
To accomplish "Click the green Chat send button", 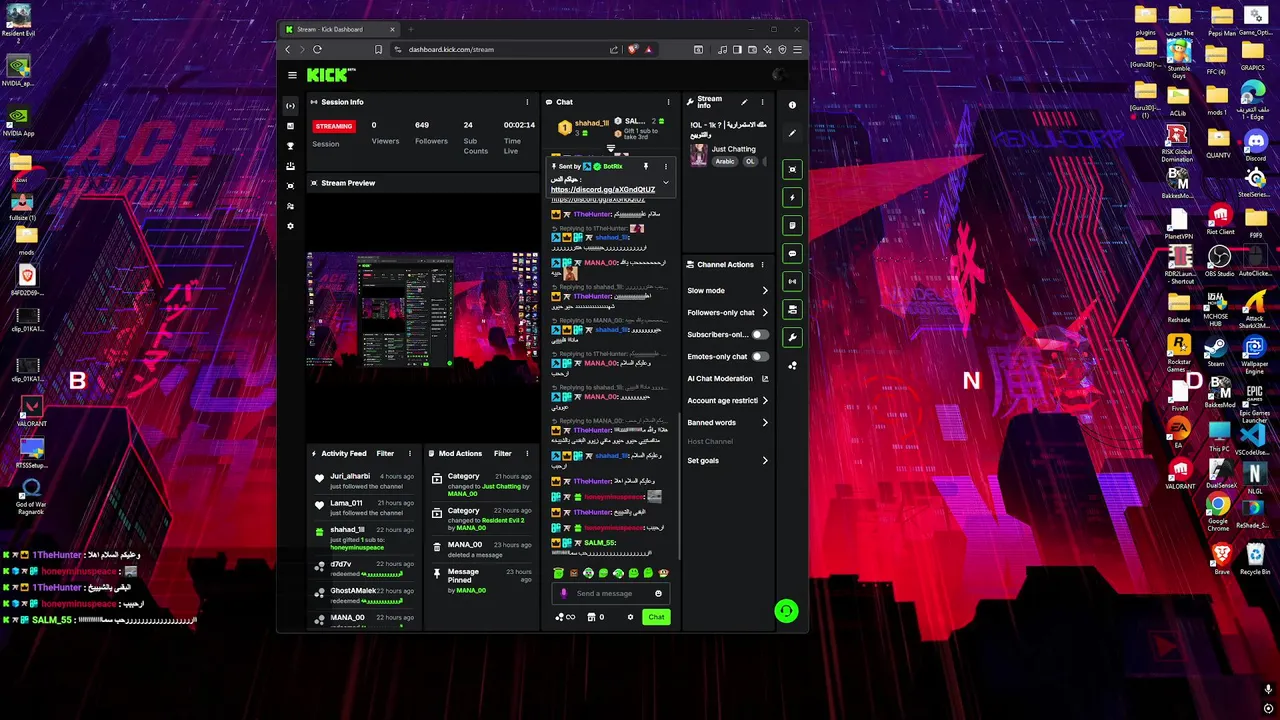I will tap(656, 617).
